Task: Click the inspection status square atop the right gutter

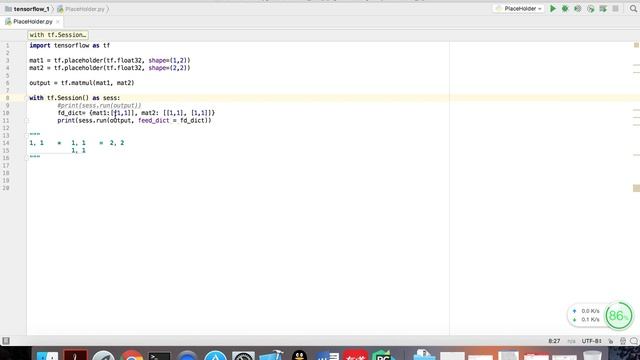Action: point(636,45)
